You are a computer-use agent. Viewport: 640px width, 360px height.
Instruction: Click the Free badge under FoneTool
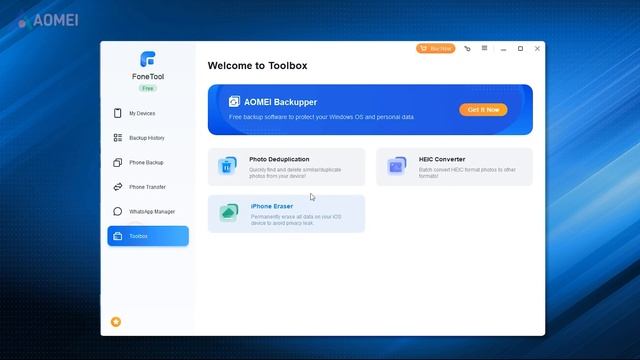(x=148, y=88)
